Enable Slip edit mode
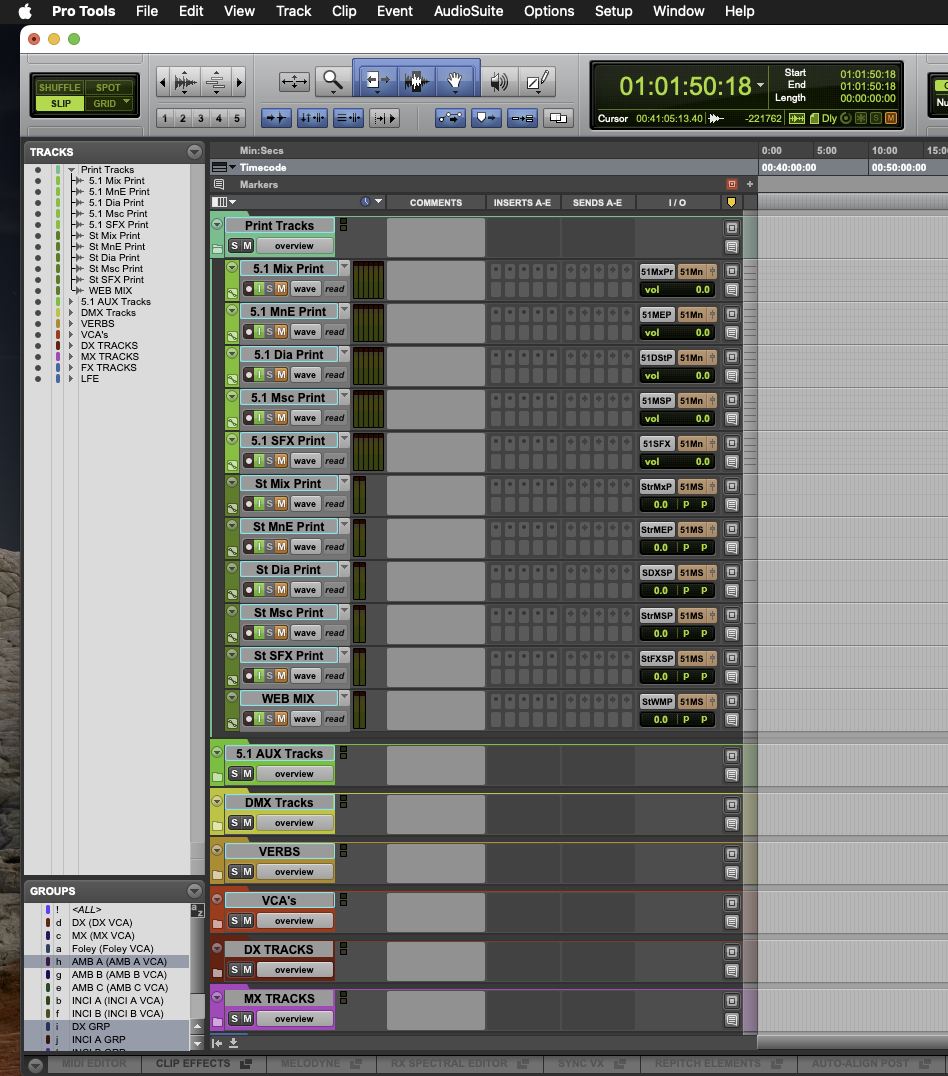The height and width of the screenshot is (1076, 948). [60, 104]
